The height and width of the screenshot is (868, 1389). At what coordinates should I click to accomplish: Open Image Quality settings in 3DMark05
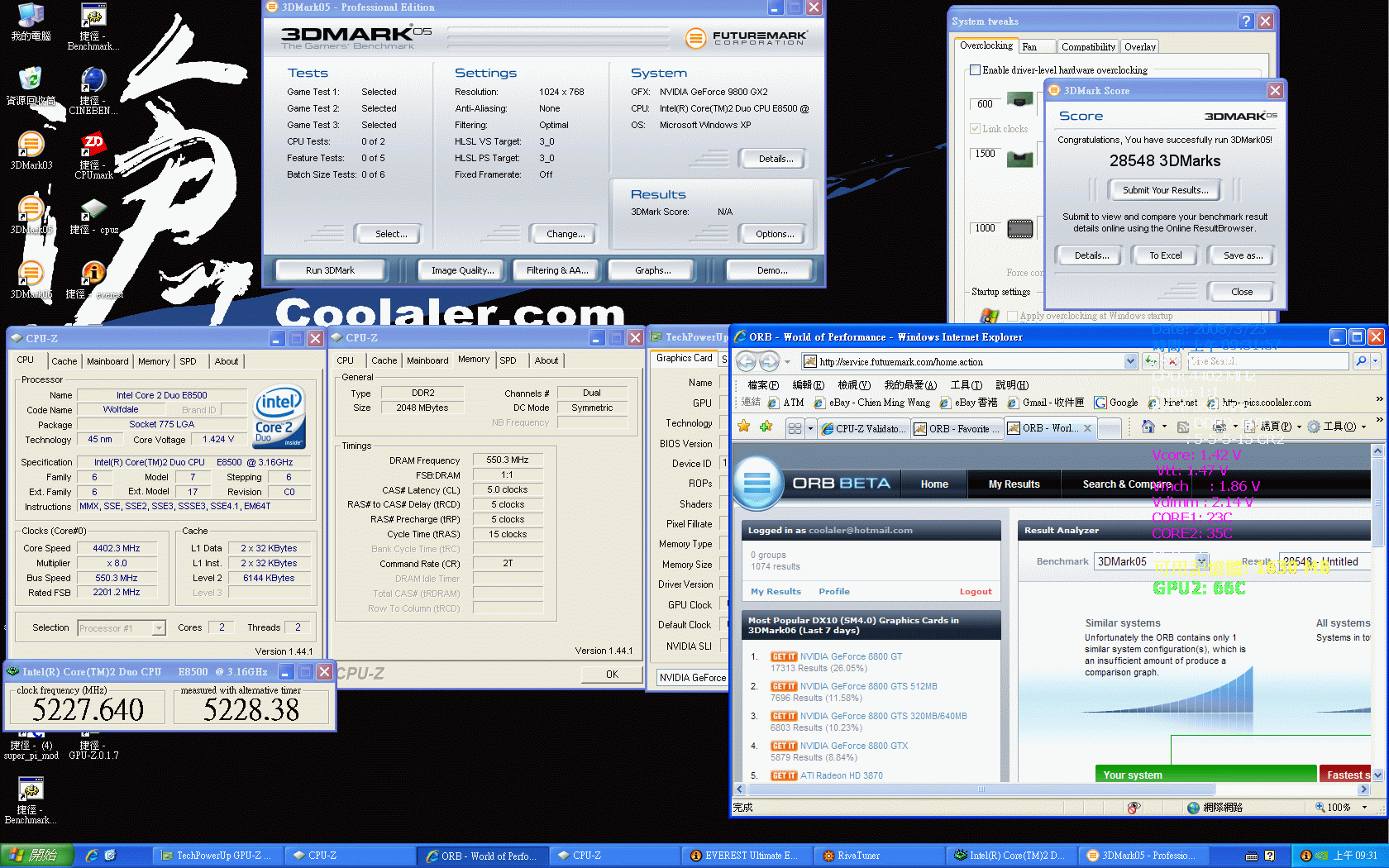click(462, 270)
